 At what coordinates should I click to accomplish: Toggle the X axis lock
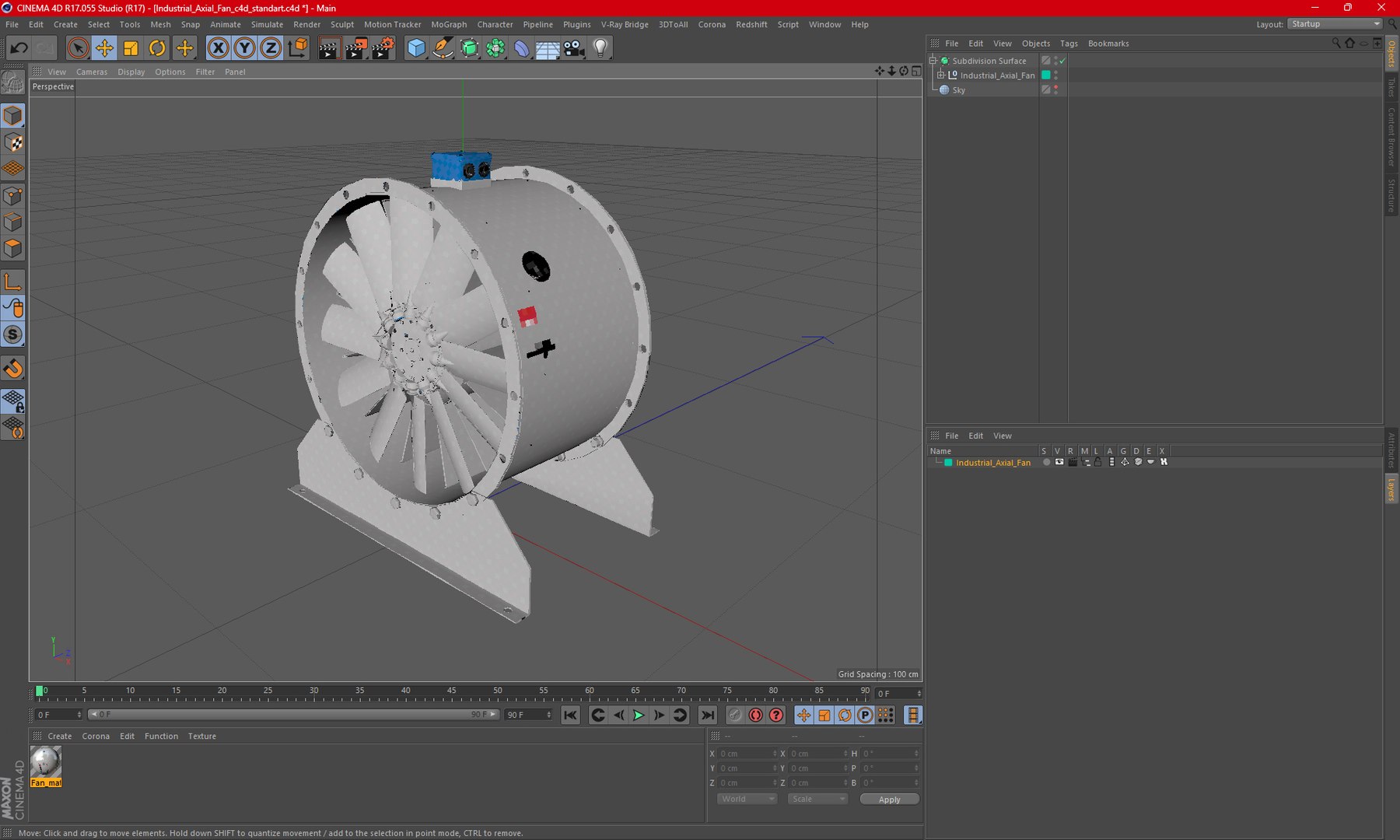tap(219, 48)
